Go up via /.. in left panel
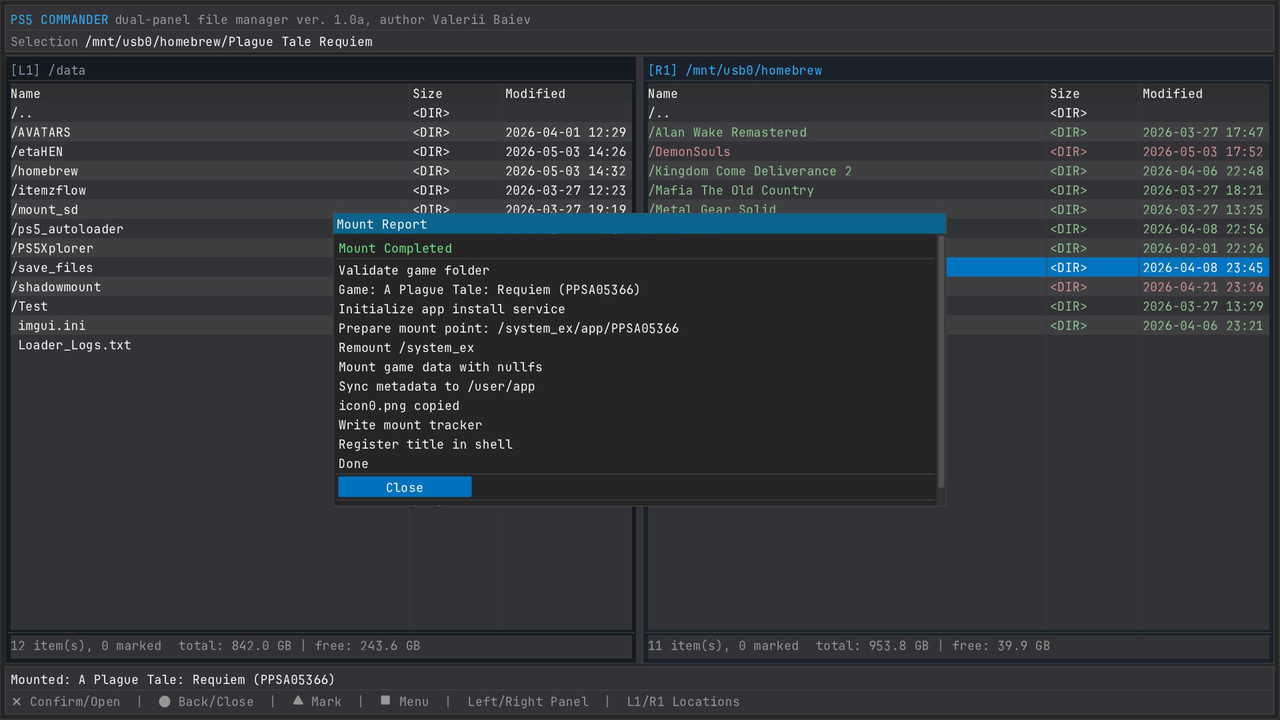 (321, 113)
